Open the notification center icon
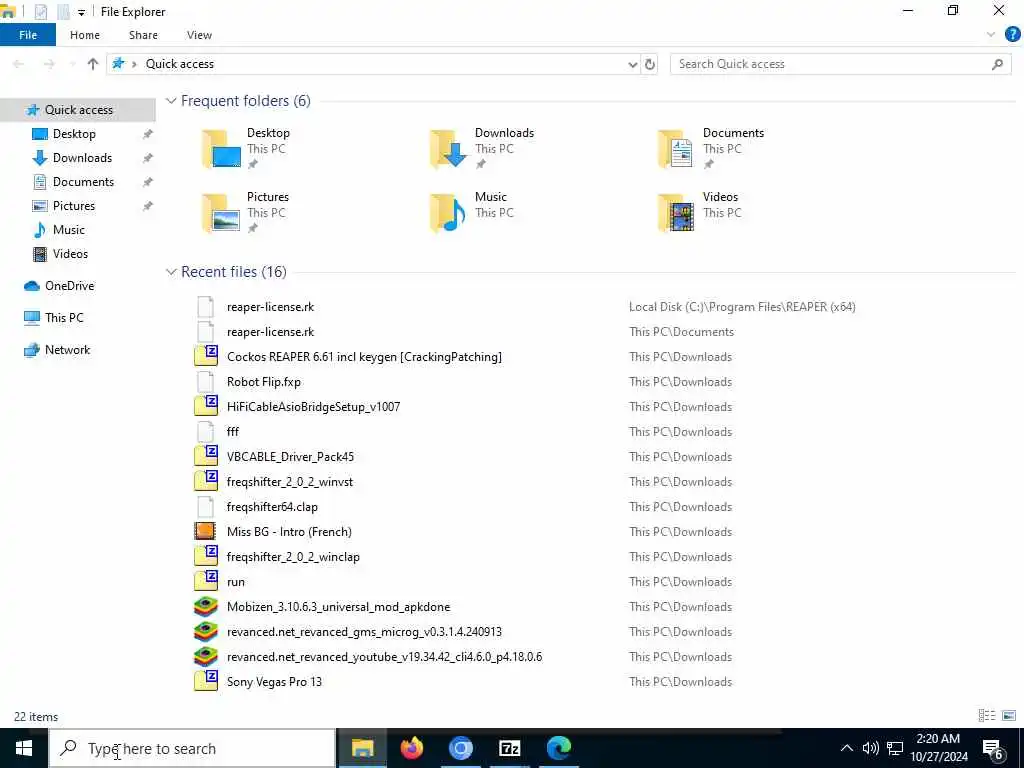The height and width of the screenshot is (768, 1024). click(x=993, y=750)
